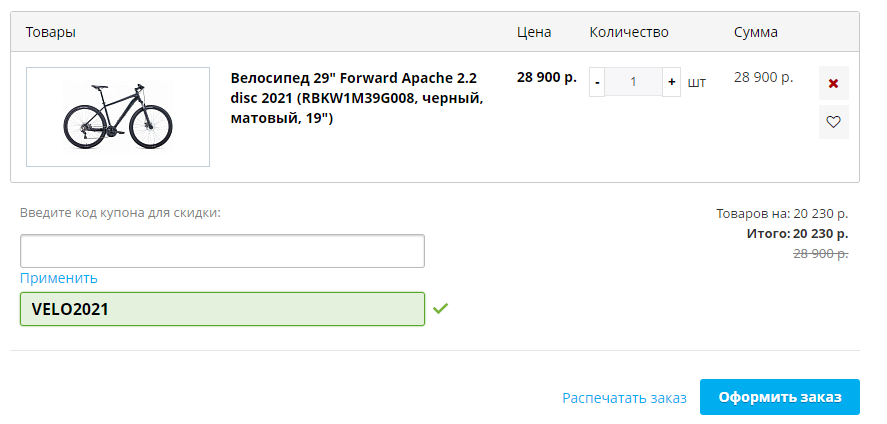887x424 pixels.
Task: Click the Распечатать заказ link
Action: coord(624,398)
